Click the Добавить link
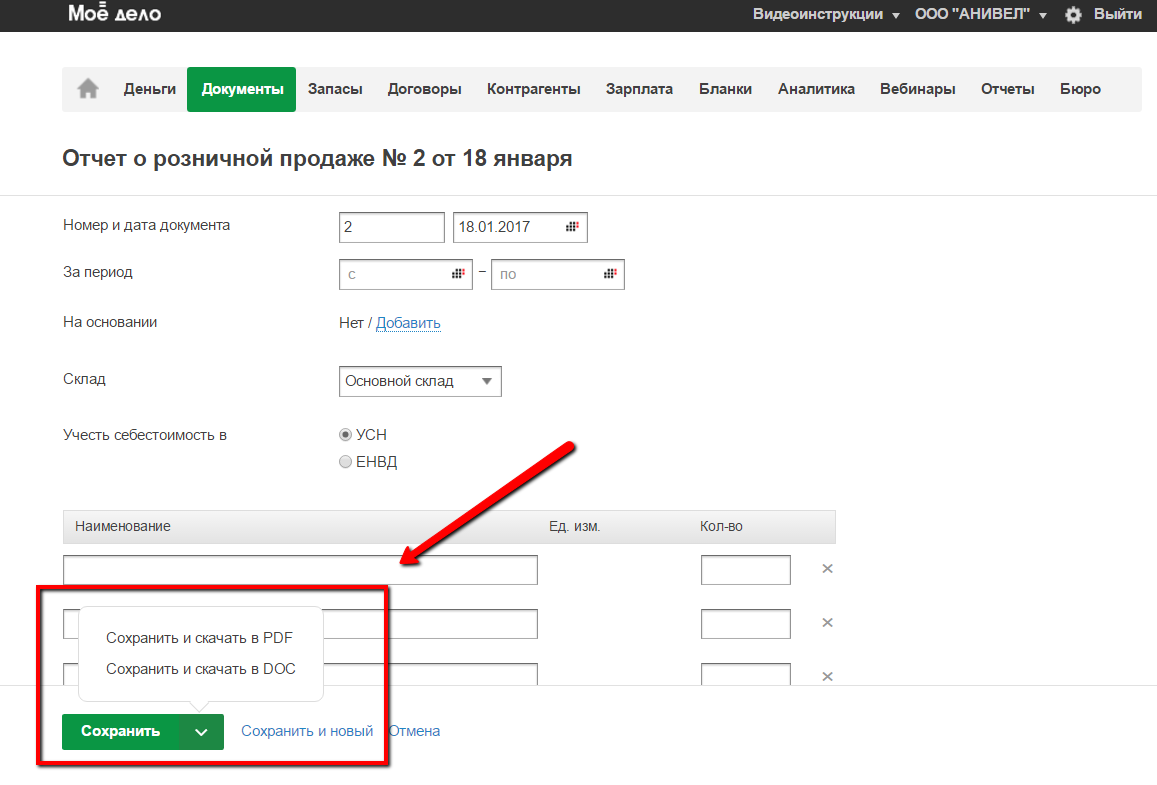Viewport: 1157px width, 785px height. [408, 323]
